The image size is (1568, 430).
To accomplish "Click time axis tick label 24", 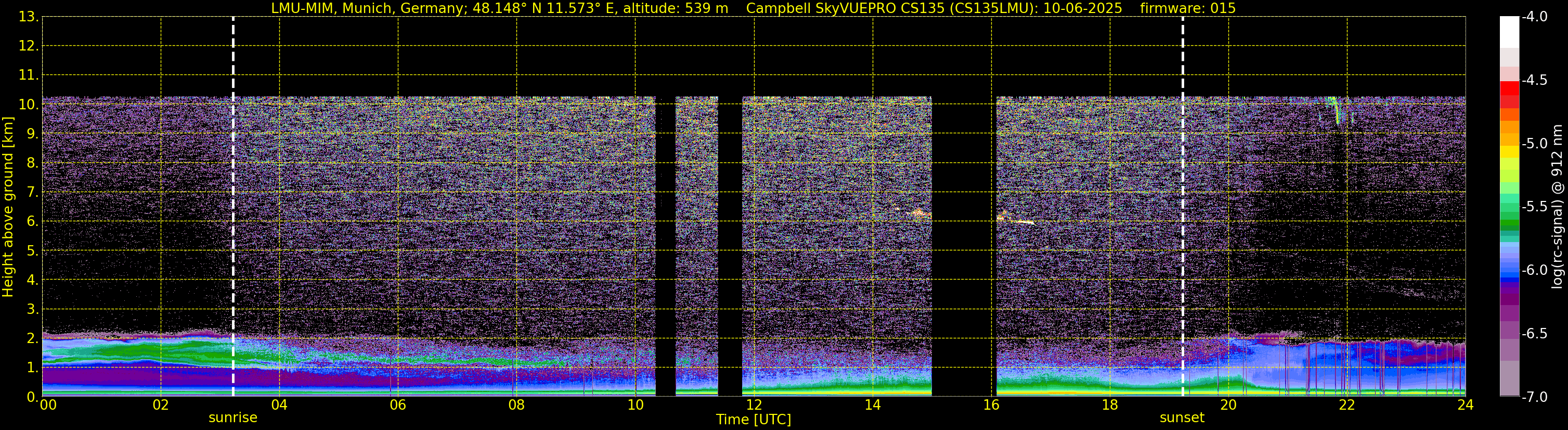I will point(1466,405).
